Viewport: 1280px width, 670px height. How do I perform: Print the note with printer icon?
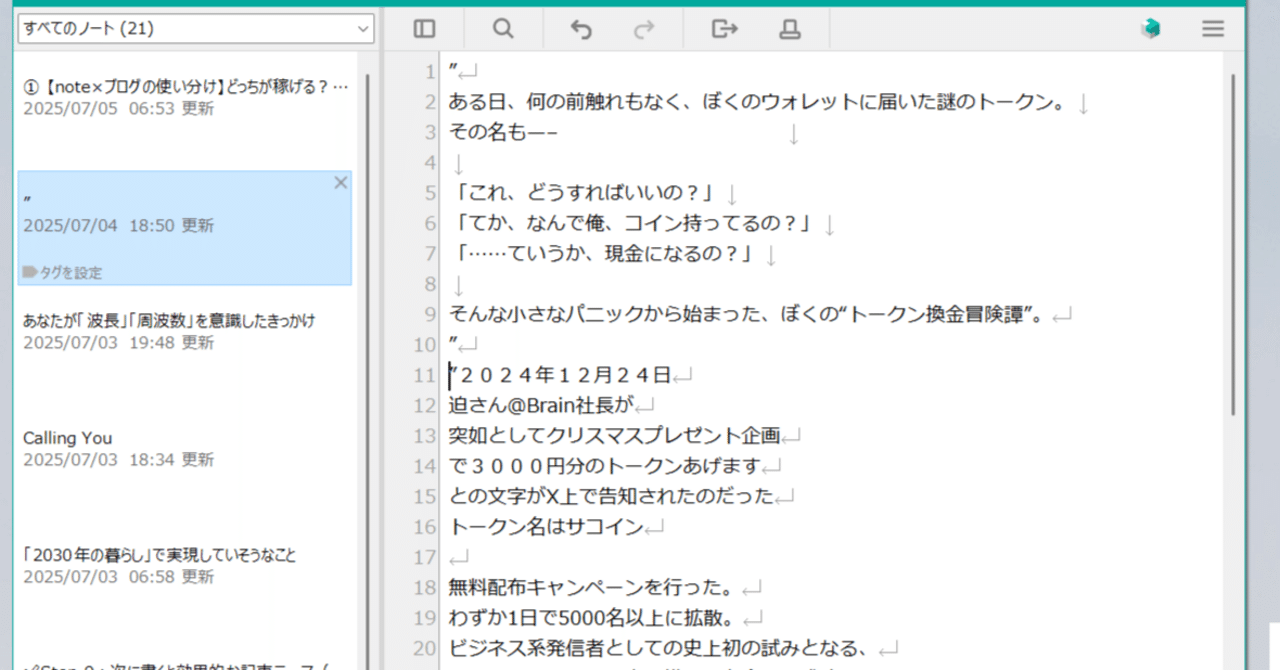point(790,29)
